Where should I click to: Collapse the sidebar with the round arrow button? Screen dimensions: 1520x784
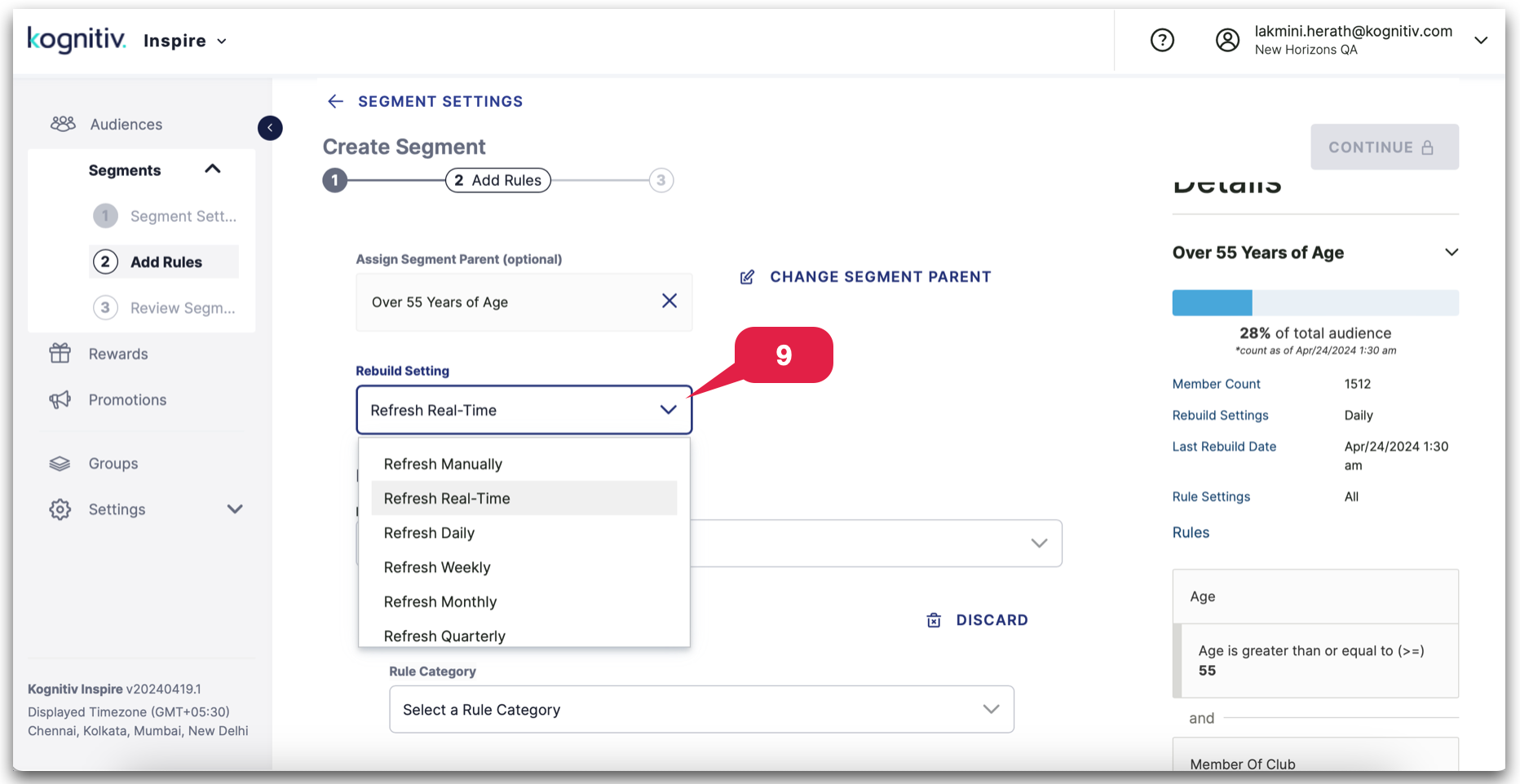coord(270,128)
